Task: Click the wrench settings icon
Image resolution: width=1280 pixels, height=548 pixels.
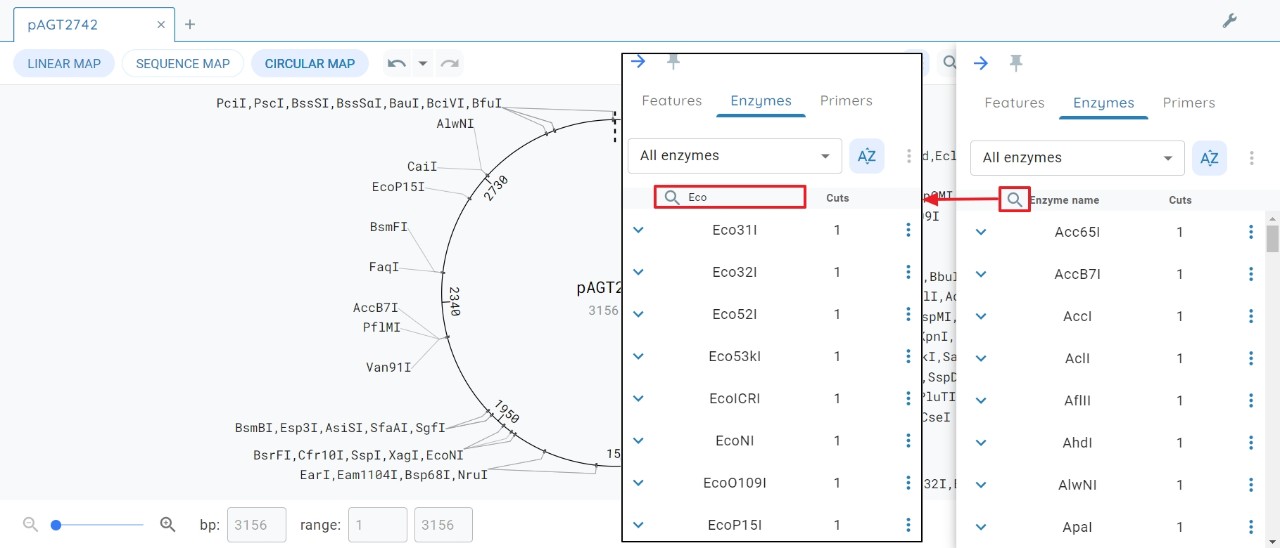Action: (x=1230, y=21)
